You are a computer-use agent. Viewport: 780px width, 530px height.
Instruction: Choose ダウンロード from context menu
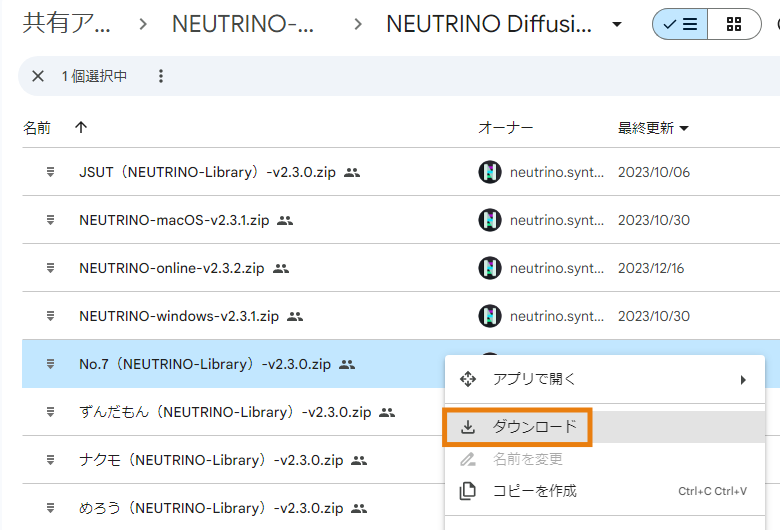(604, 426)
